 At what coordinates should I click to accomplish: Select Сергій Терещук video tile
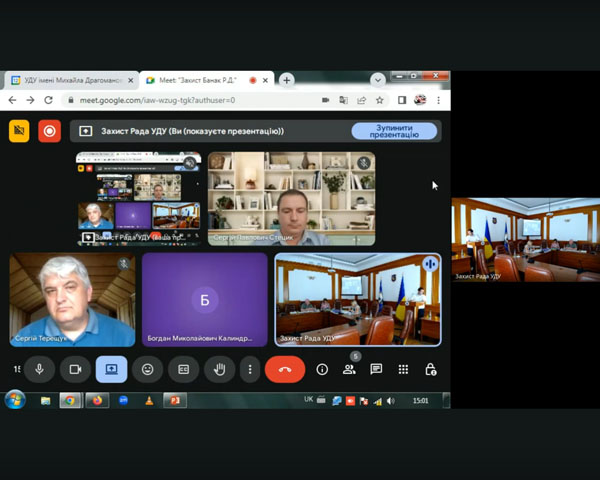[x=72, y=299]
